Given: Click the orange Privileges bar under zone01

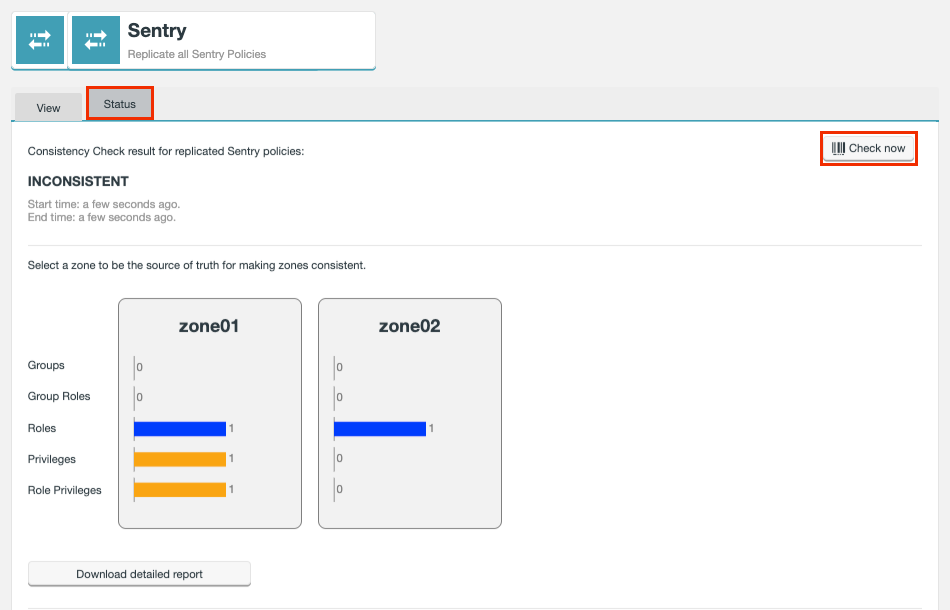Looking at the screenshot, I should tap(180, 458).
